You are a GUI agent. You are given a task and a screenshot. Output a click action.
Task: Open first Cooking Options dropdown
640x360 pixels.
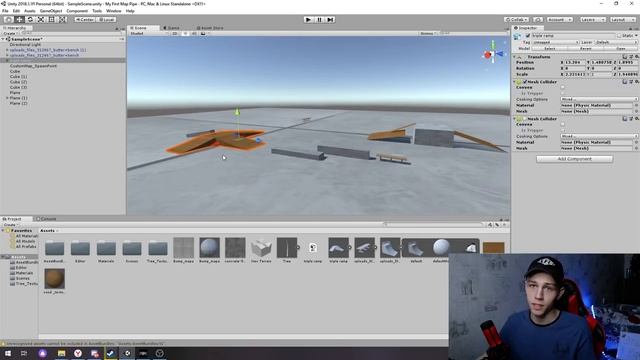coord(599,99)
